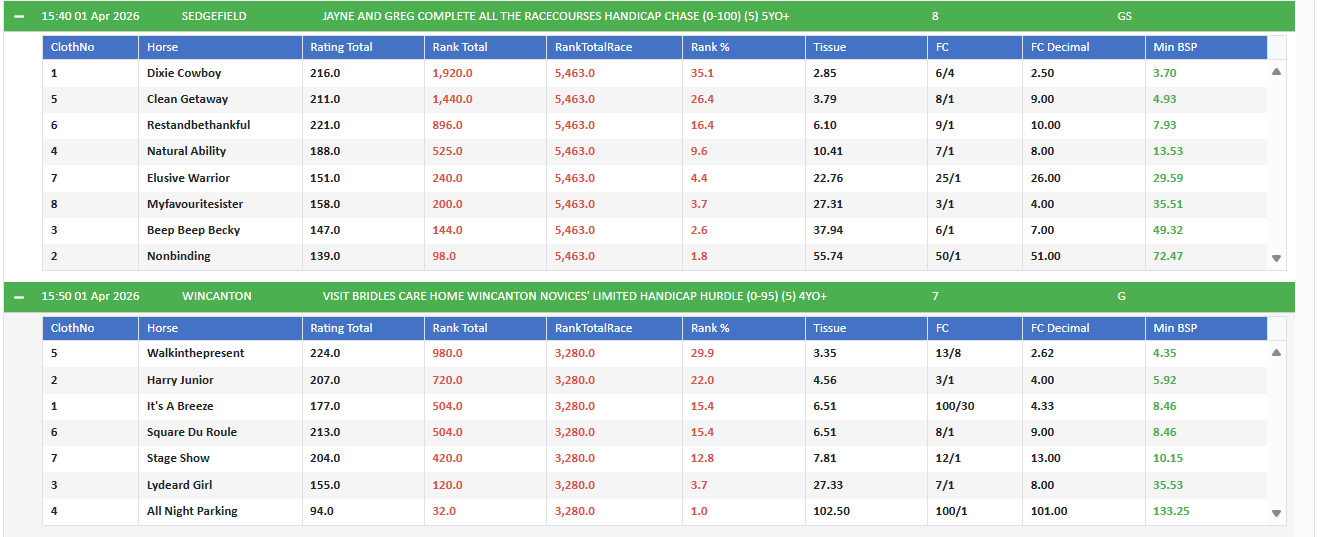Click scroll down arrow in Wincanton table
Screen dimensions: 1332x537
(1276, 513)
